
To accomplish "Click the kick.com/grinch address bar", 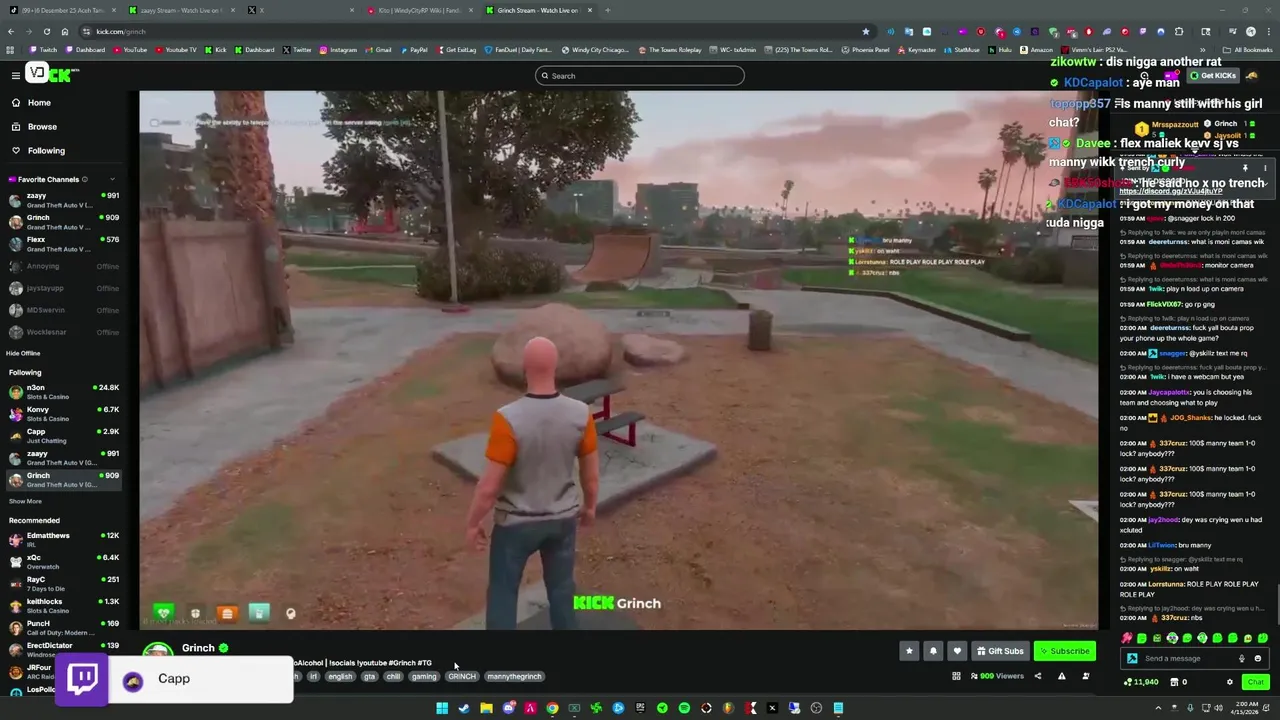I will 470,31.
